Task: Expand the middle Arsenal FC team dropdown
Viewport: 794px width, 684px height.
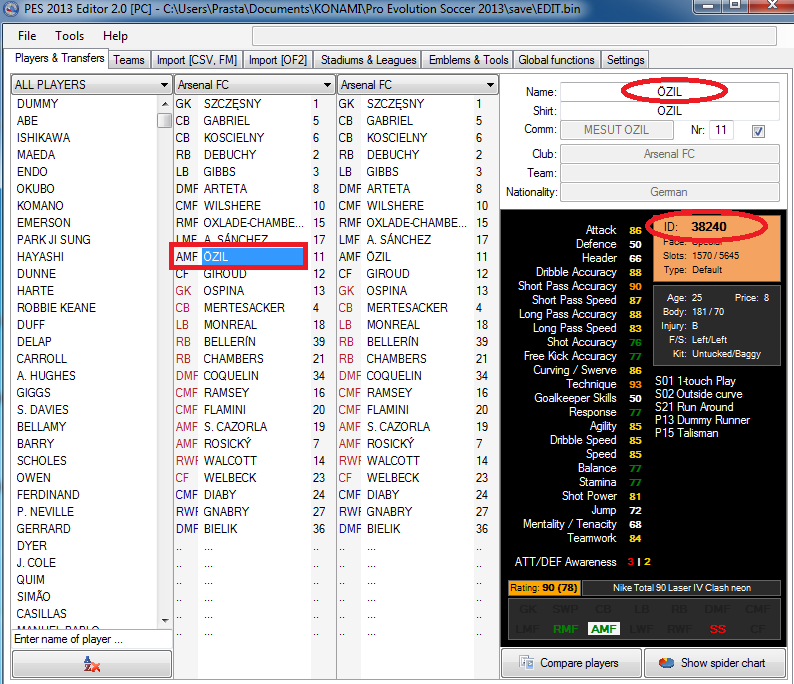Action: tap(254, 85)
